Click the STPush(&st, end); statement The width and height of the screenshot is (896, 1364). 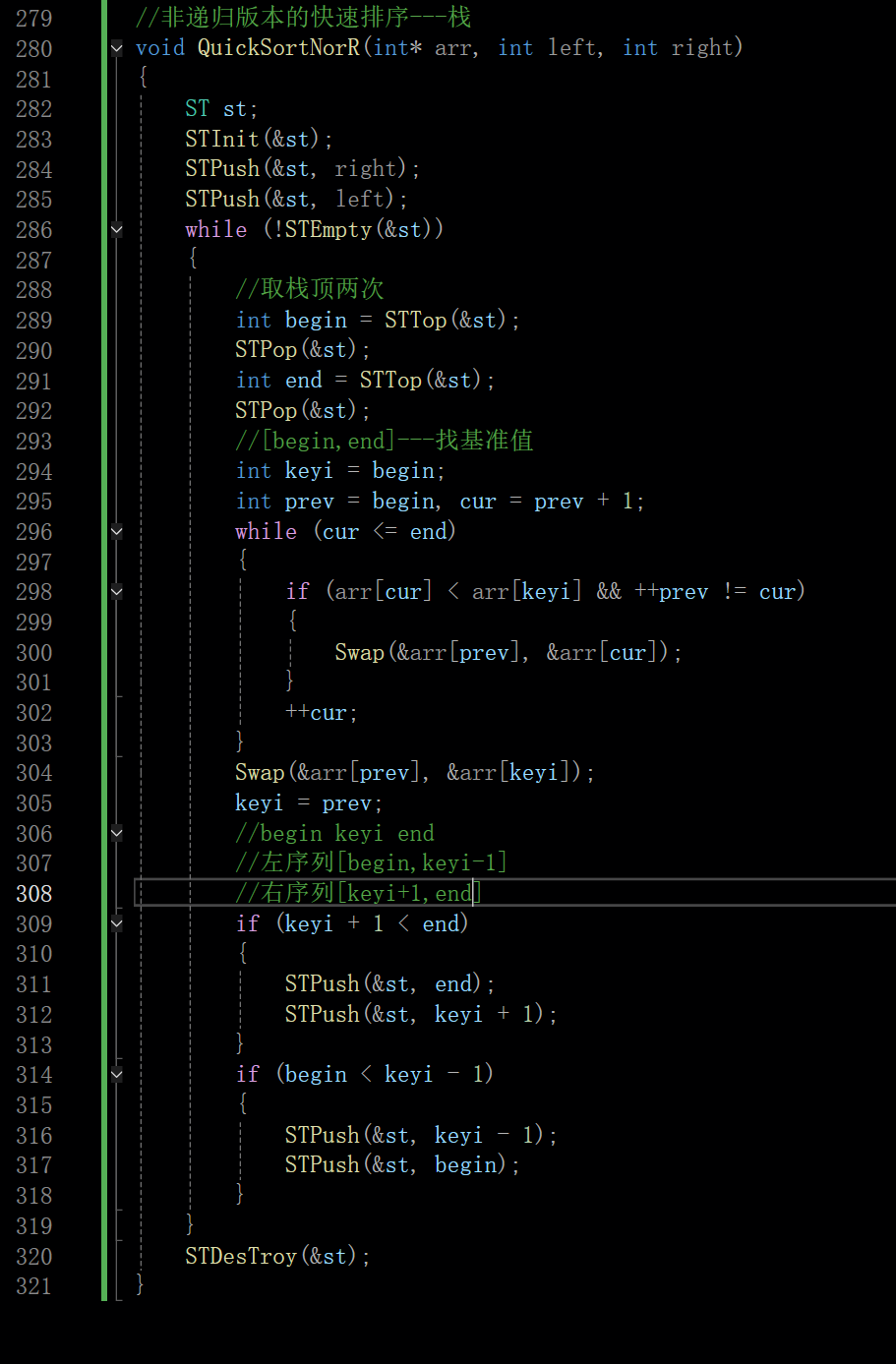390,984
